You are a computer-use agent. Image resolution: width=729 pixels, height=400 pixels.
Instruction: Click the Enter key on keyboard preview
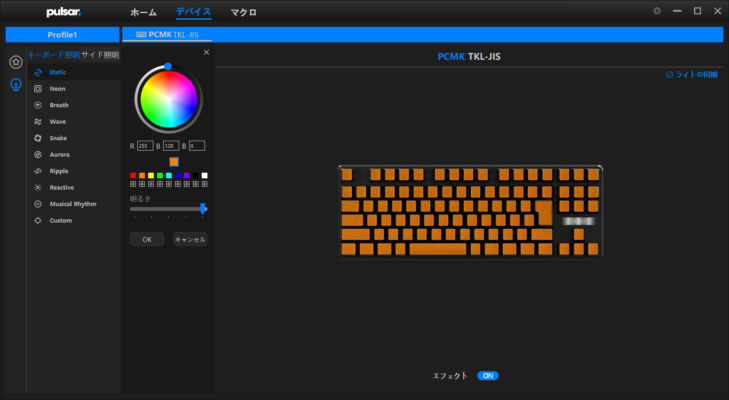(x=544, y=213)
